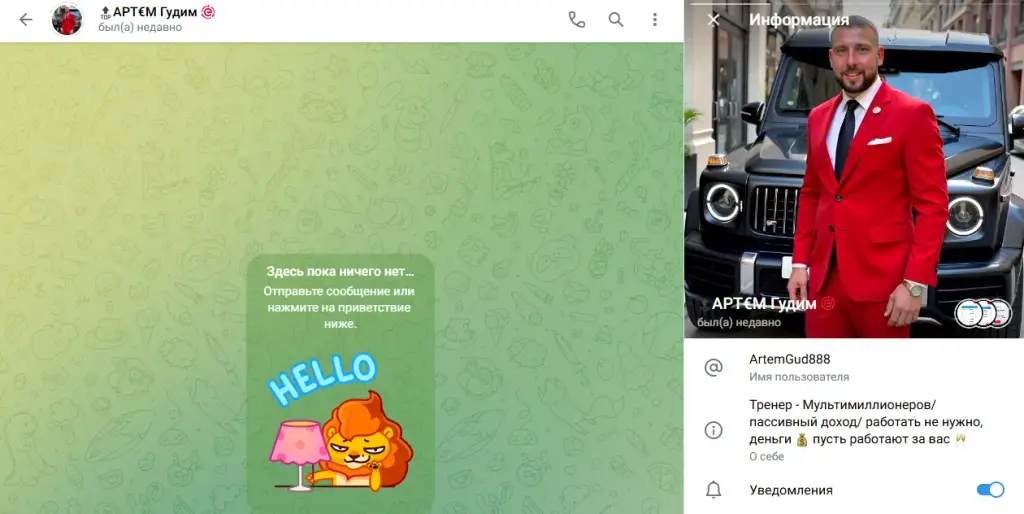Go back using the left arrow icon
1024x514 pixels.
tap(25, 20)
